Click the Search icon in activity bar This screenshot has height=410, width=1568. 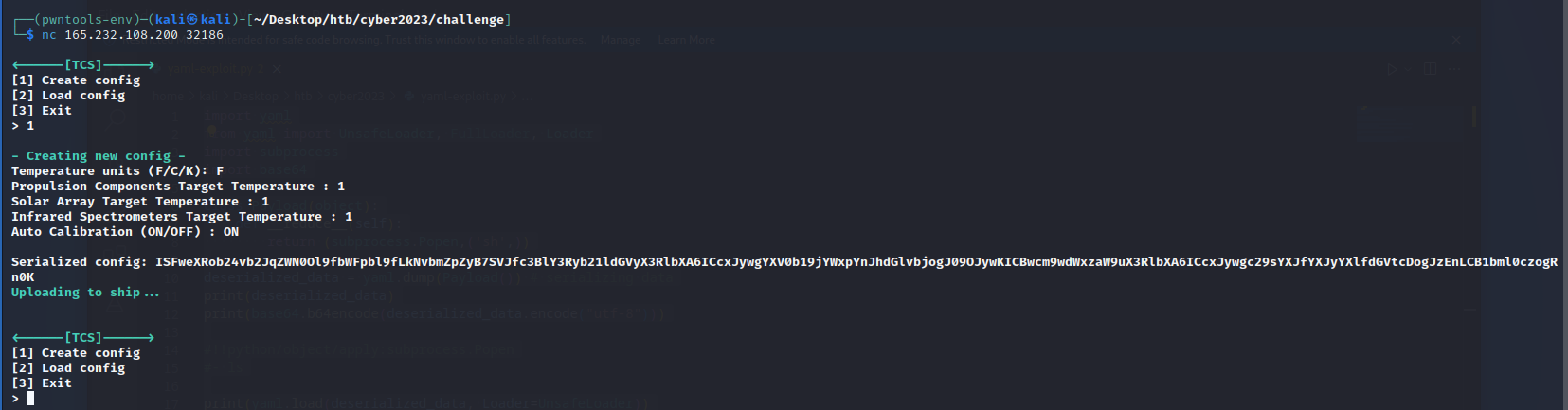click(x=116, y=118)
